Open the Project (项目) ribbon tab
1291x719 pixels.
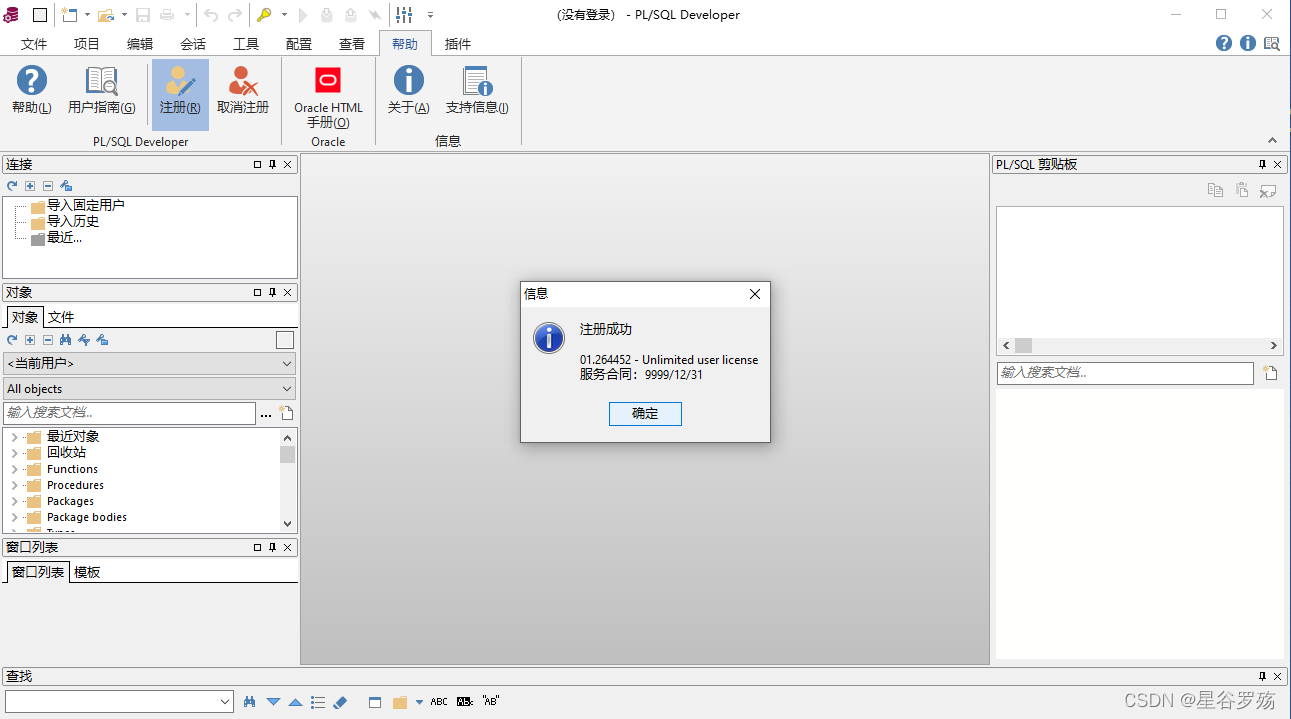87,44
